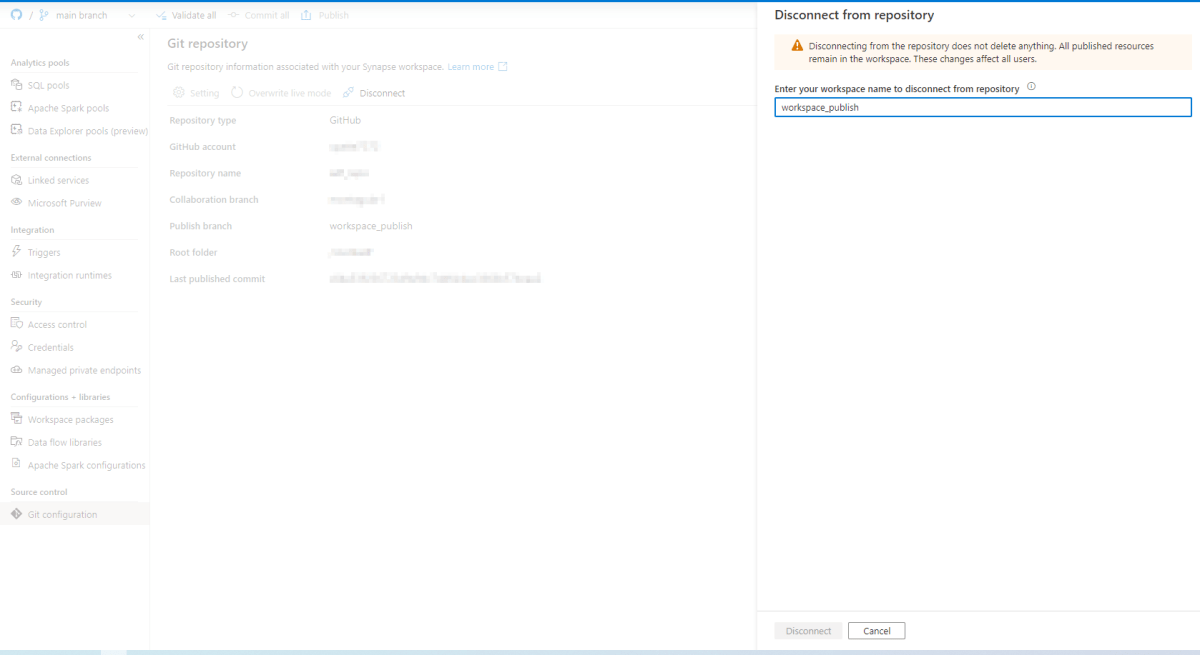The width and height of the screenshot is (1200, 655).
Task: Click Commit all in toolbar
Action: [258, 15]
